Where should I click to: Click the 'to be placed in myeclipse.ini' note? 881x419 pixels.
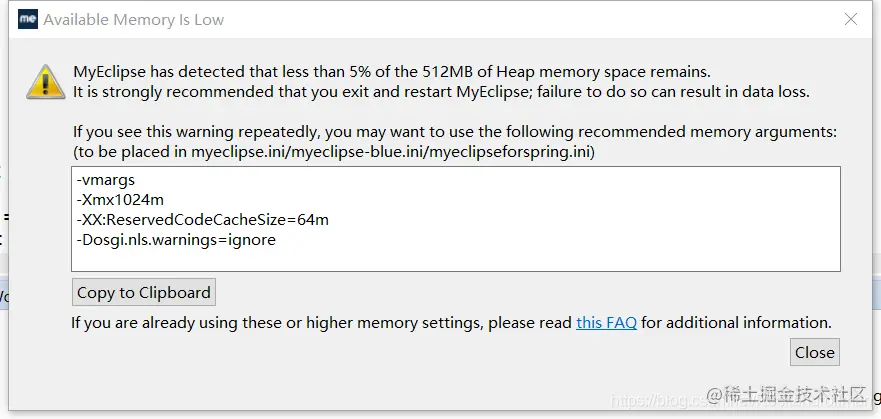coord(334,152)
